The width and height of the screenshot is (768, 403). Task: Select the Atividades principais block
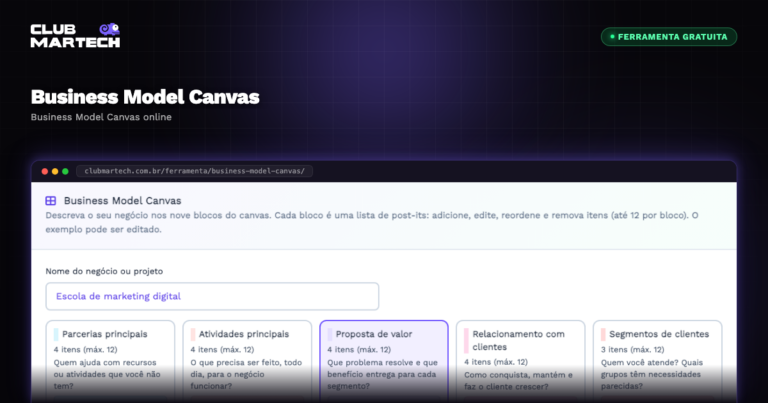[247, 361]
